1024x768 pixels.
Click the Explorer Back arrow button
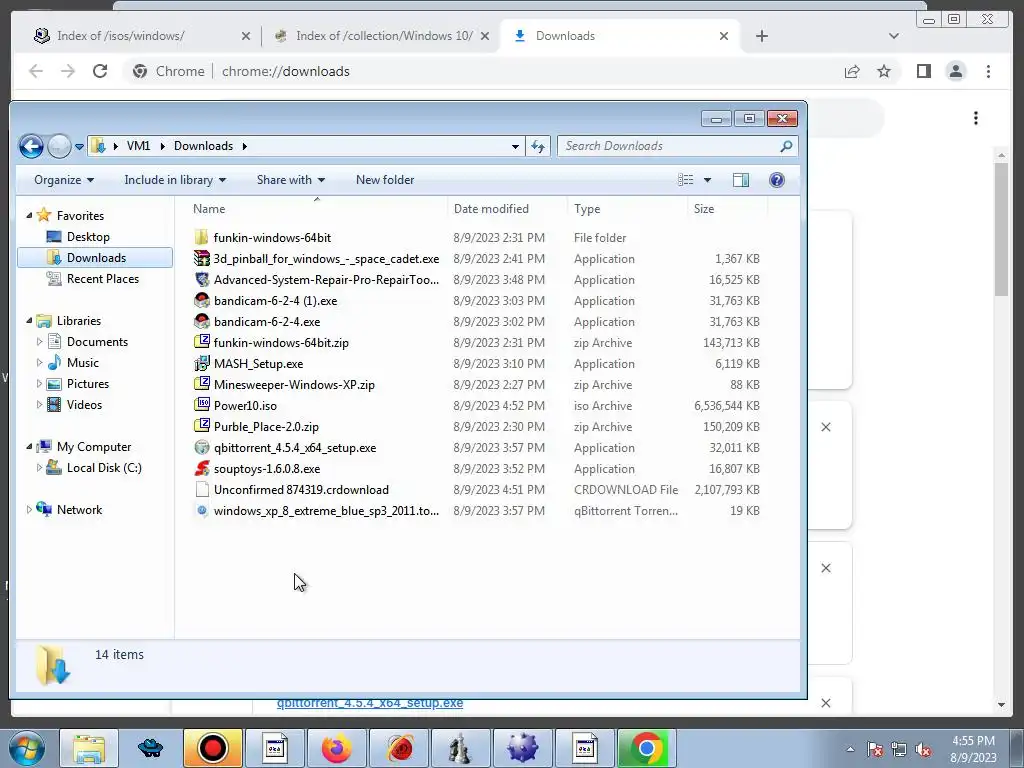[31, 146]
